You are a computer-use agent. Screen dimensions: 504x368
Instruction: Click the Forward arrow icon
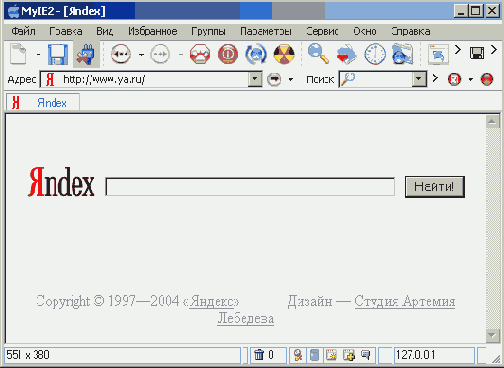tap(160, 54)
